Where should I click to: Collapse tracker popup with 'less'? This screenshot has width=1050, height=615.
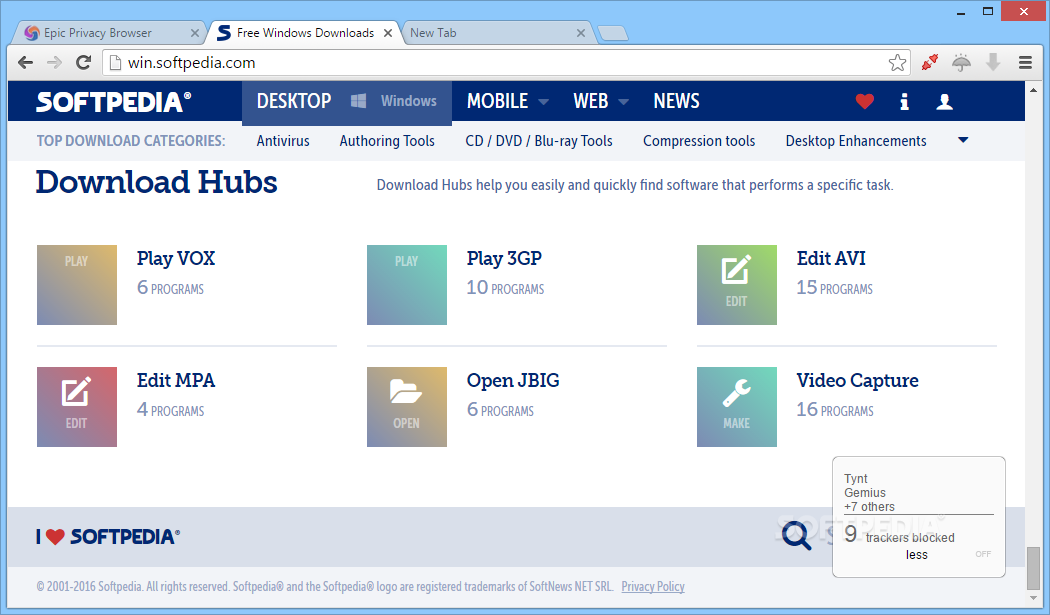(917, 555)
